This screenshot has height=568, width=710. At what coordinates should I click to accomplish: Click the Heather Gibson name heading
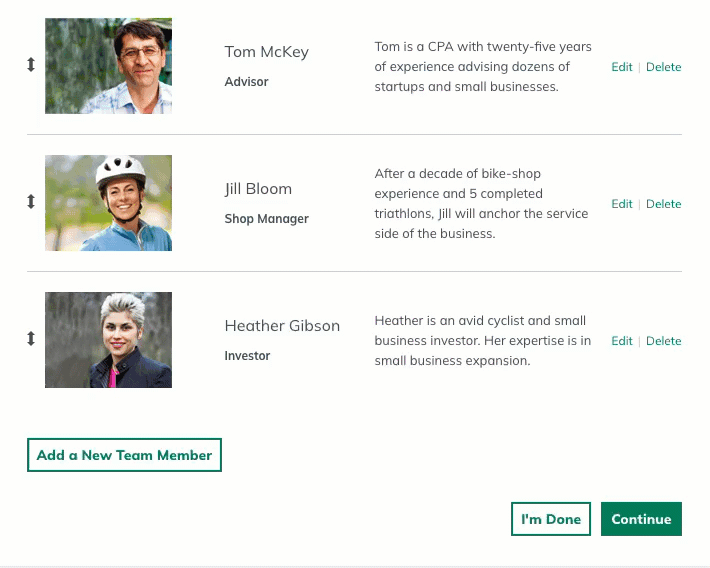pyautogui.click(x=282, y=326)
